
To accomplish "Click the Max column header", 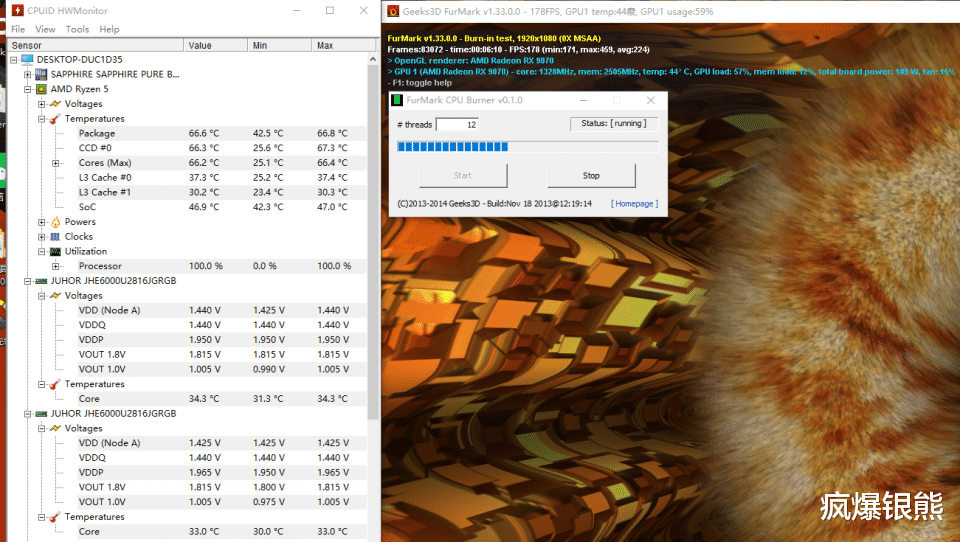I will tap(344, 45).
